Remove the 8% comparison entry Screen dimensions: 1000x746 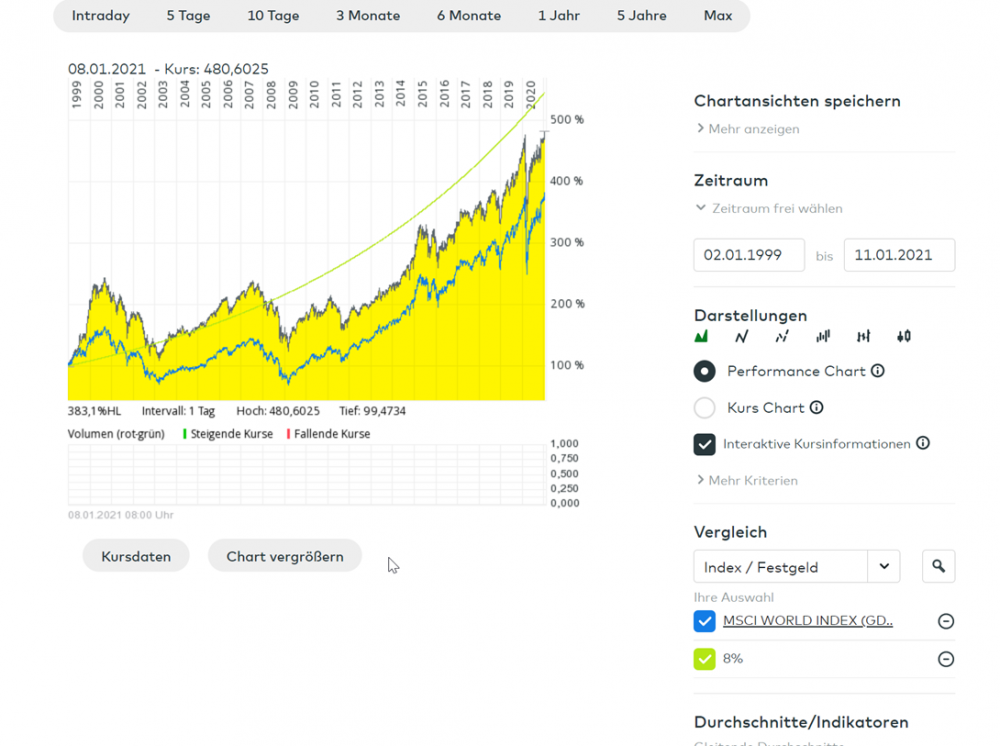946,659
